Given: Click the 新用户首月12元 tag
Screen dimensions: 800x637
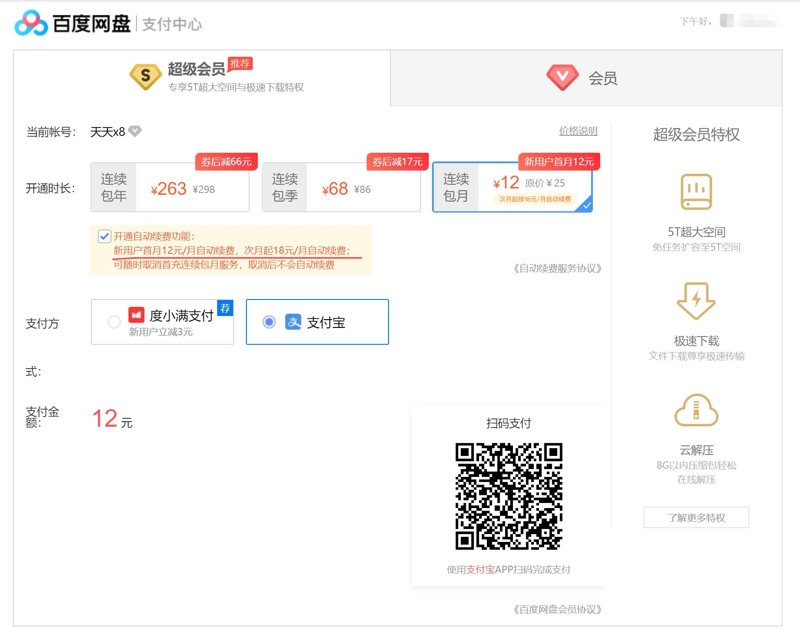Looking at the screenshot, I should [x=559, y=162].
